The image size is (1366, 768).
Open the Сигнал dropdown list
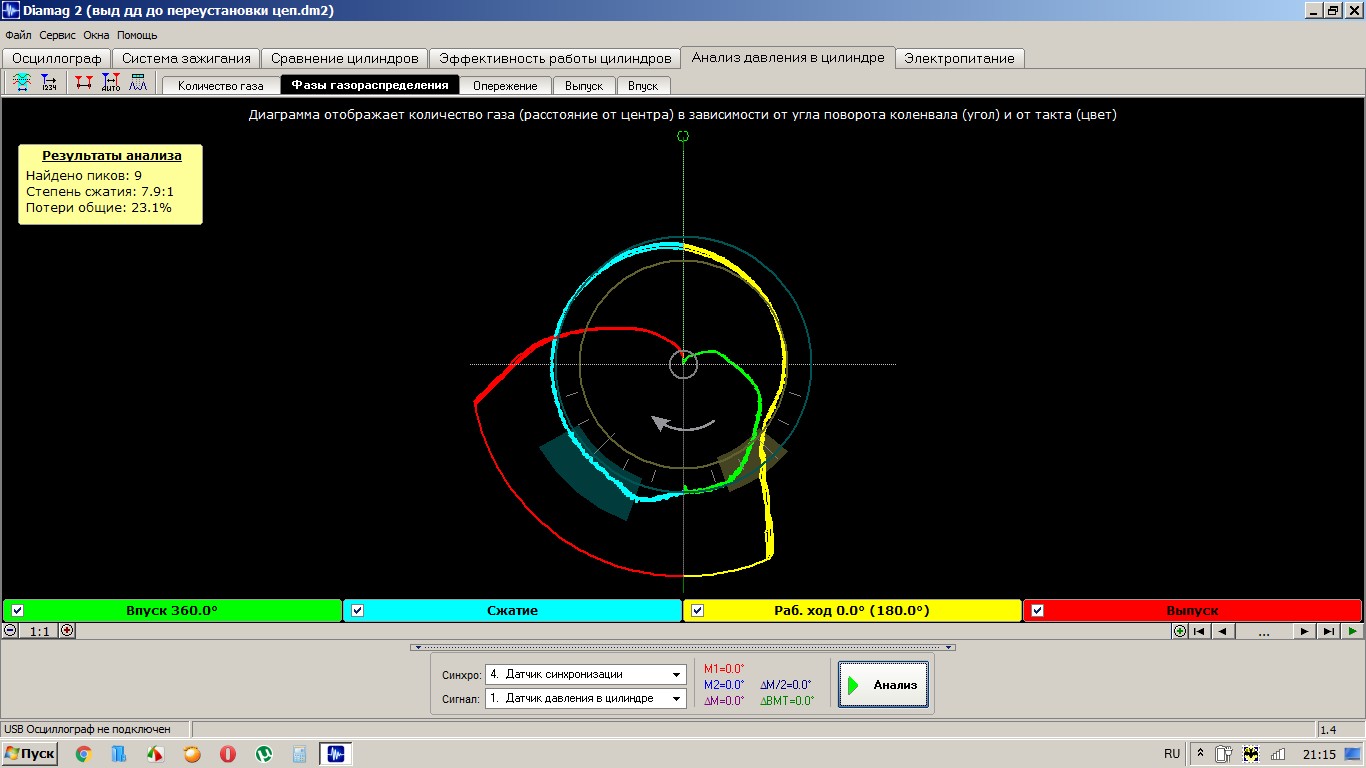pos(679,698)
